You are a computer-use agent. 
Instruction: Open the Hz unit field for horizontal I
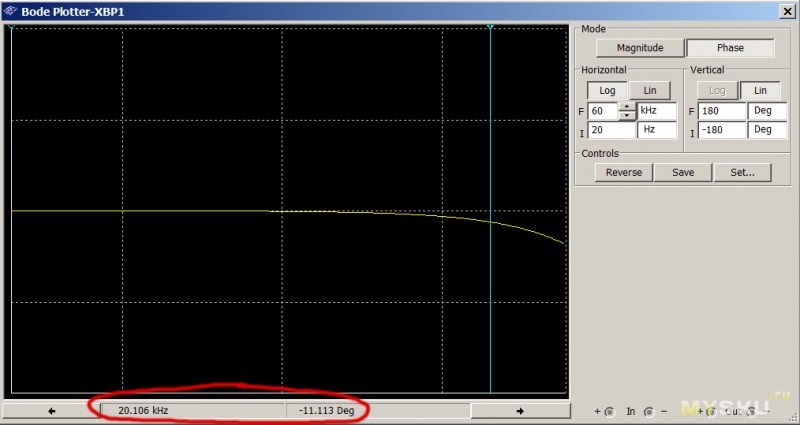click(657, 130)
